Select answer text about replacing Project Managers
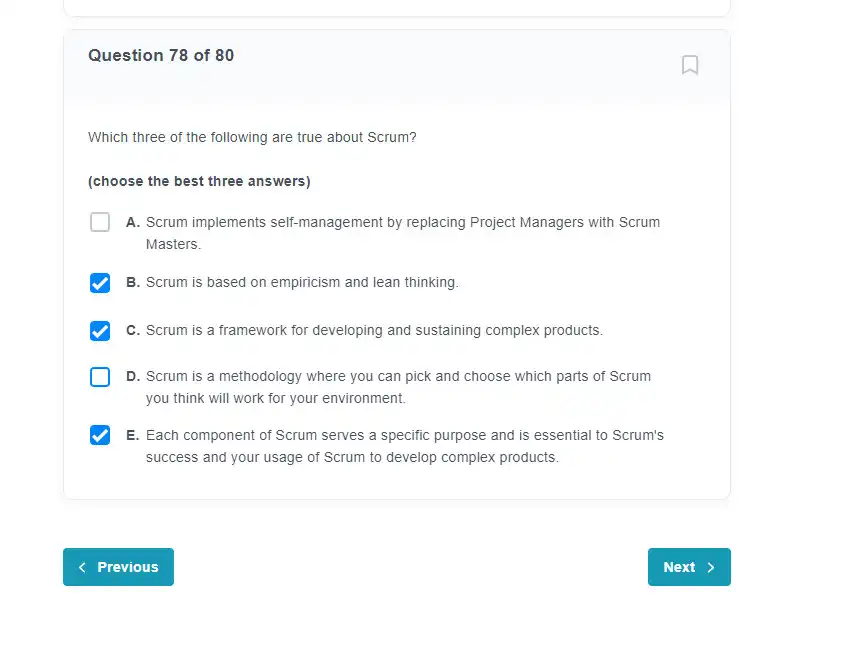 403,233
